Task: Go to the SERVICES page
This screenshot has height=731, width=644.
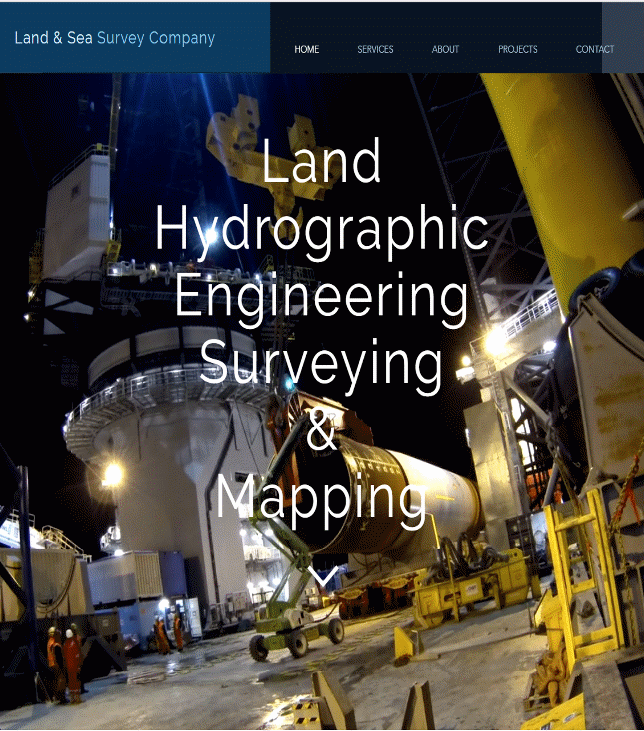Action: [x=375, y=49]
